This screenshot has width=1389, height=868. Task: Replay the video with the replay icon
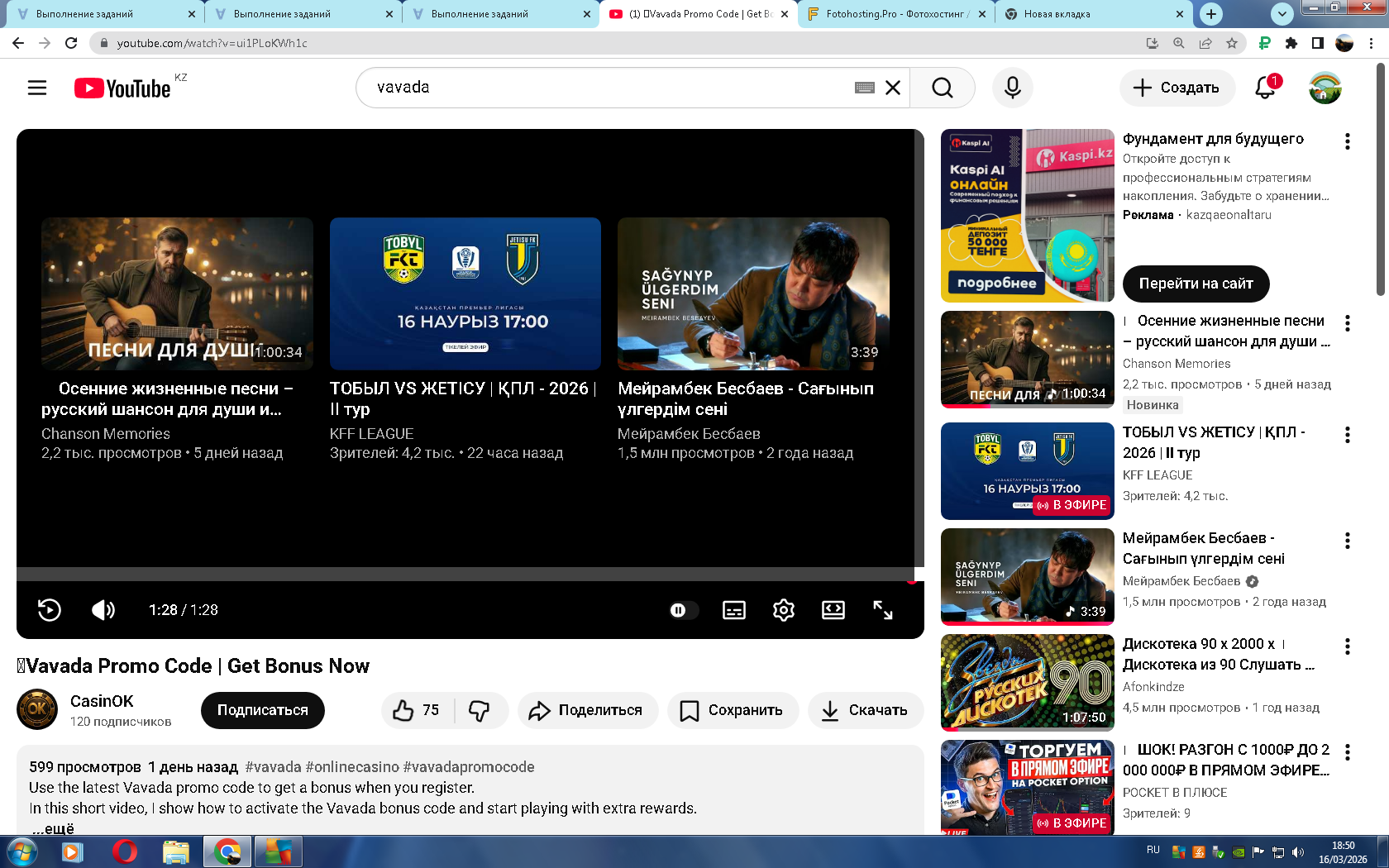tap(50, 610)
